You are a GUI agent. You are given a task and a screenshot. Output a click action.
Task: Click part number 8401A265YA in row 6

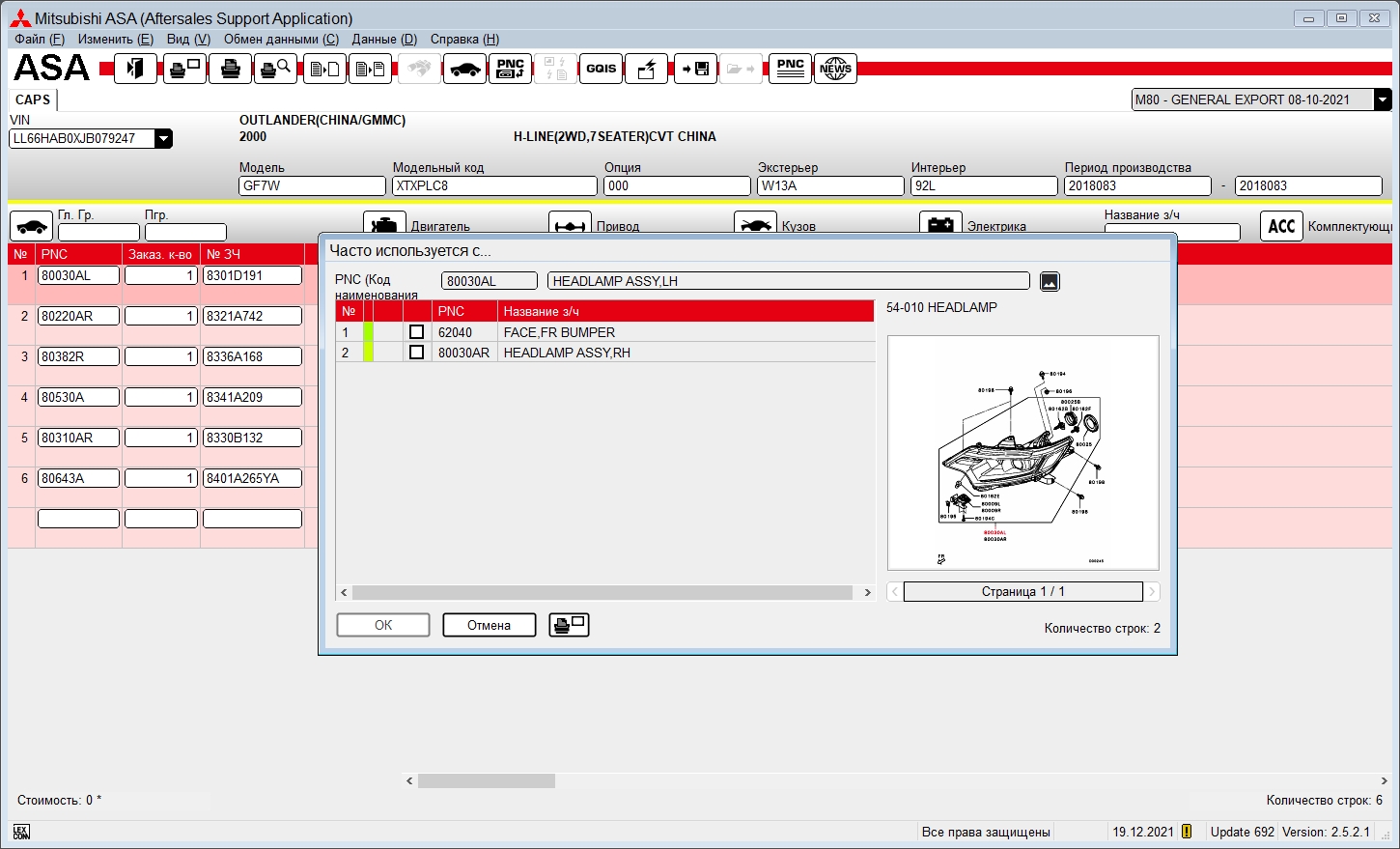(252, 478)
